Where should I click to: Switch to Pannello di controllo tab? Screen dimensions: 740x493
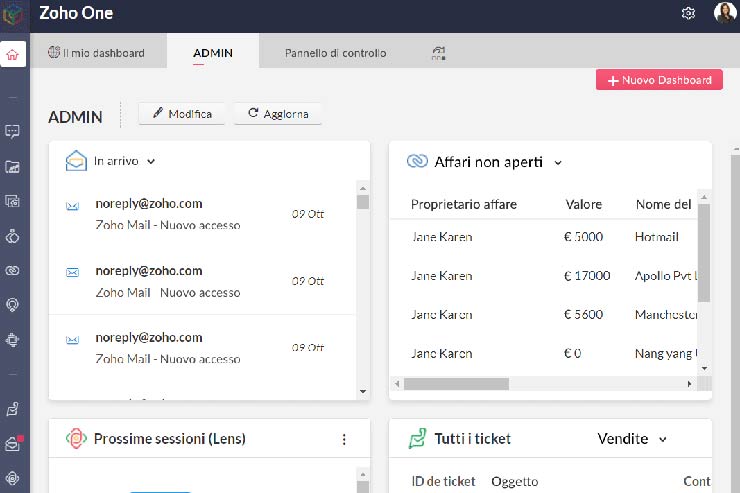click(x=335, y=53)
